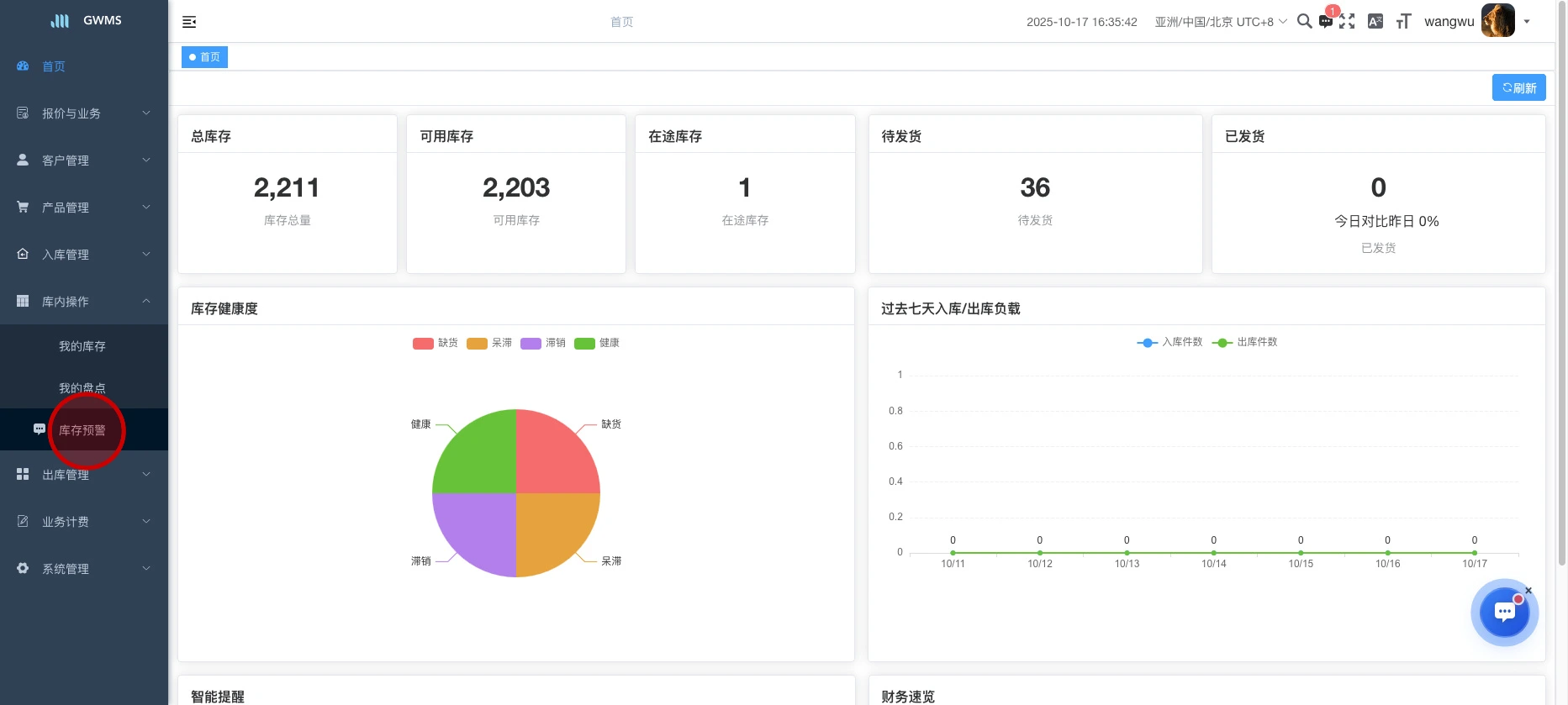Image resolution: width=1568 pixels, height=705 pixels.
Task: Select the 首页 page tab
Action: [204, 57]
